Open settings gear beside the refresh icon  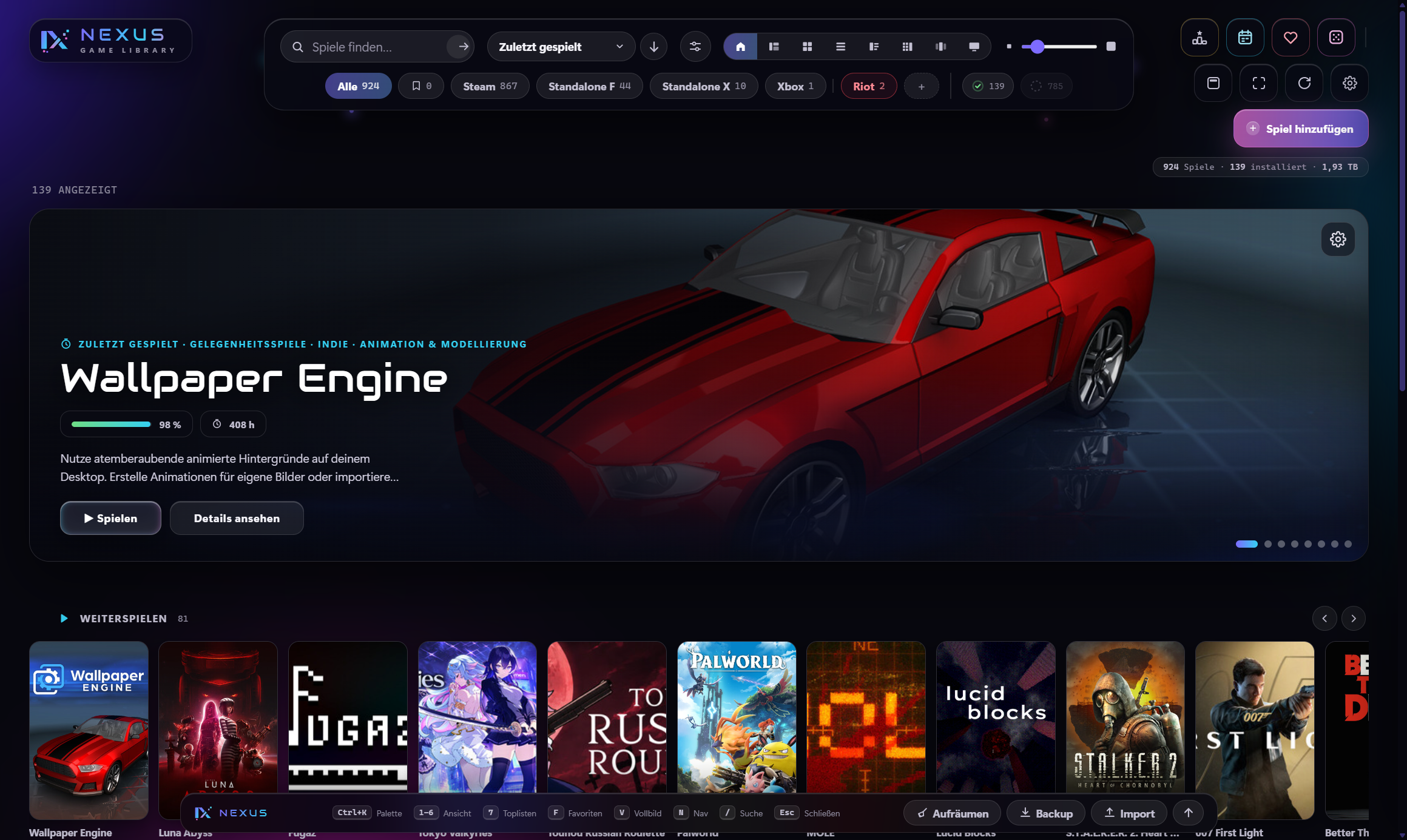tap(1349, 83)
